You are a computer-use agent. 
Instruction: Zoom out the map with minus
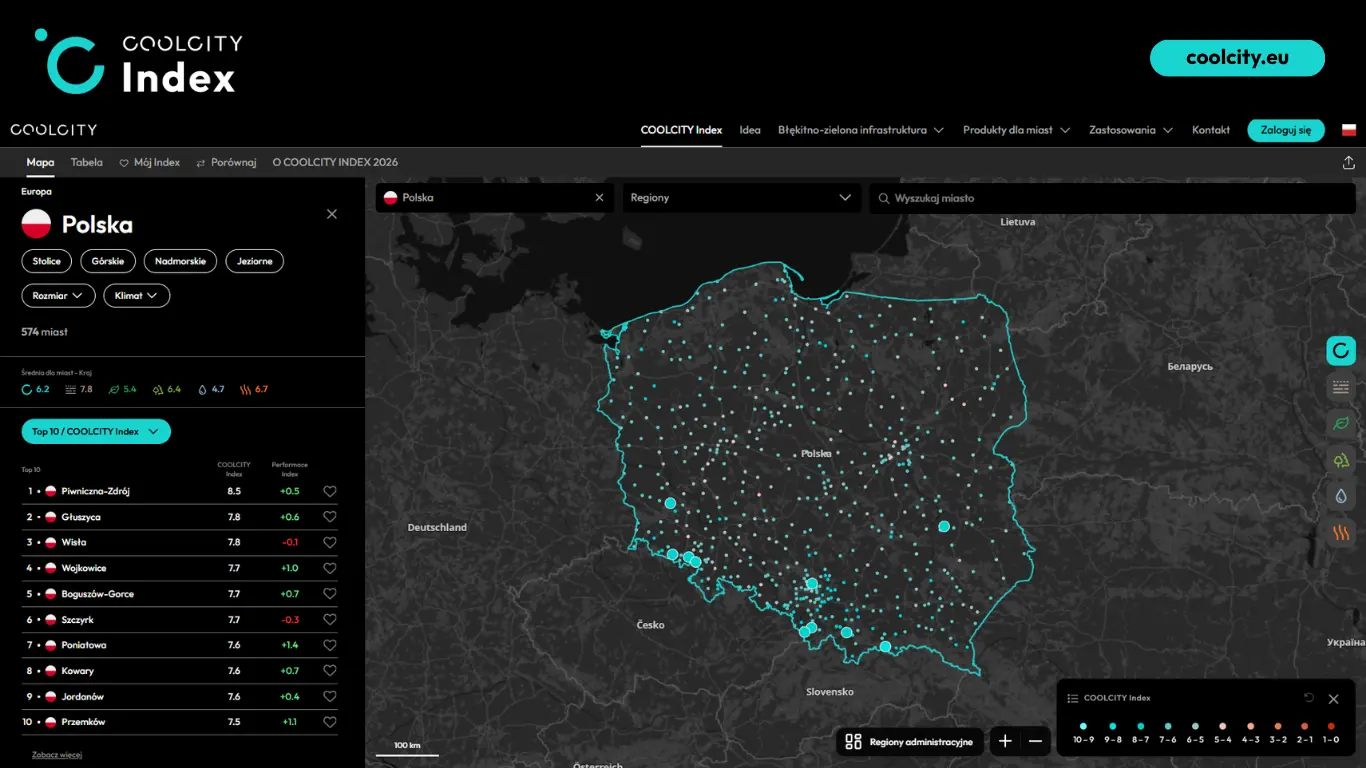pos(1035,741)
